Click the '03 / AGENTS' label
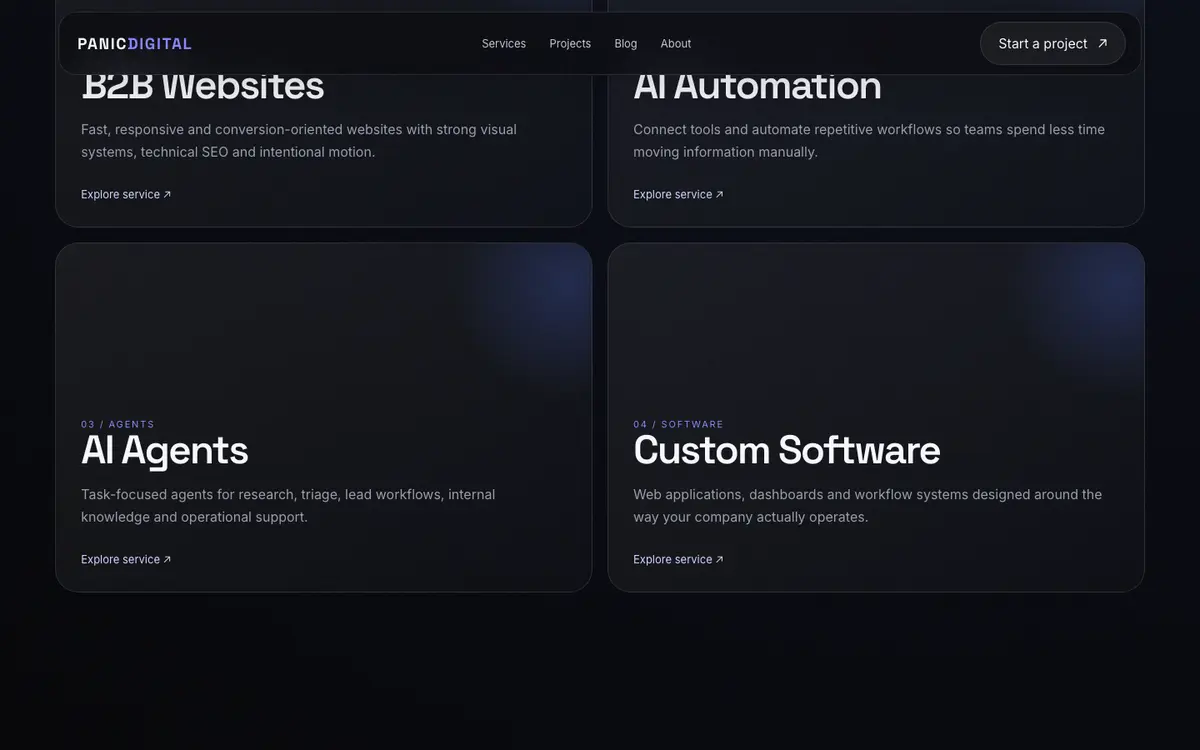The height and width of the screenshot is (750, 1200). (118, 425)
